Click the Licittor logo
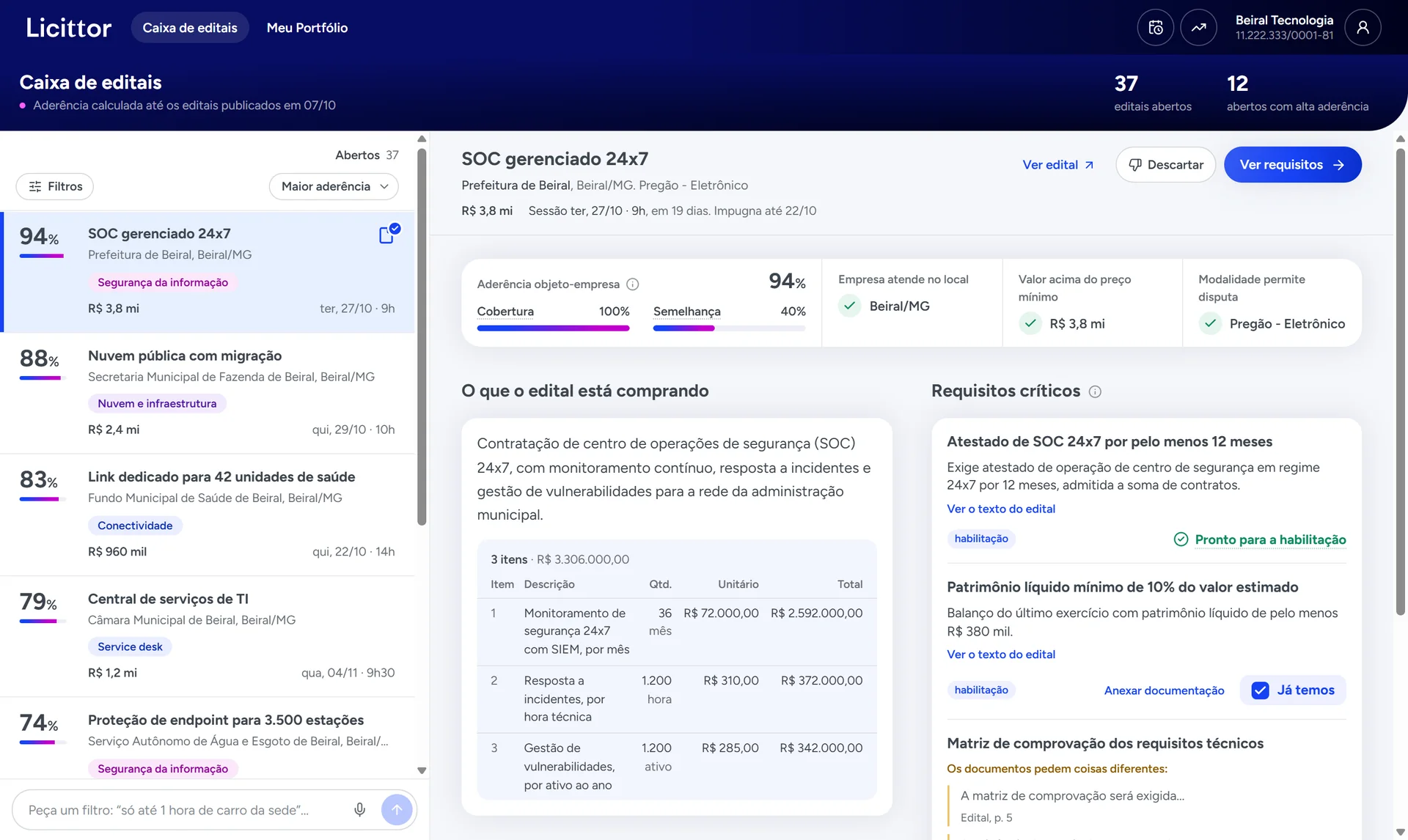Screen dimensions: 1408x840 coord(68,28)
